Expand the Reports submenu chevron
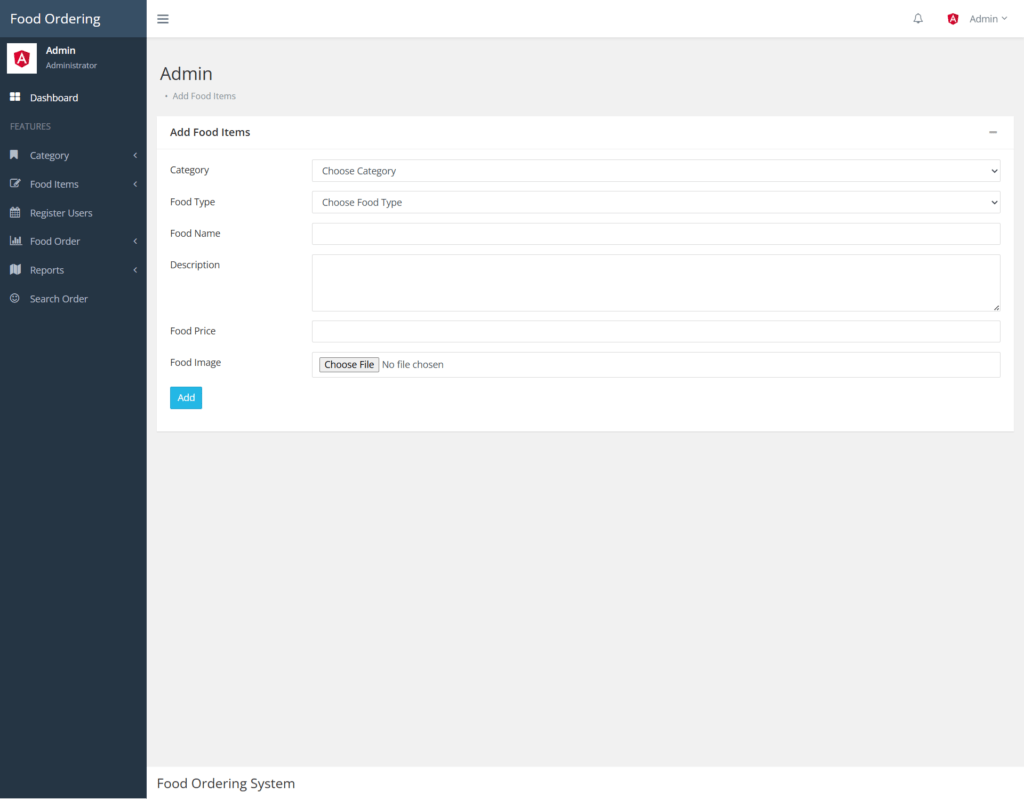The height and width of the screenshot is (800, 1024). point(135,269)
